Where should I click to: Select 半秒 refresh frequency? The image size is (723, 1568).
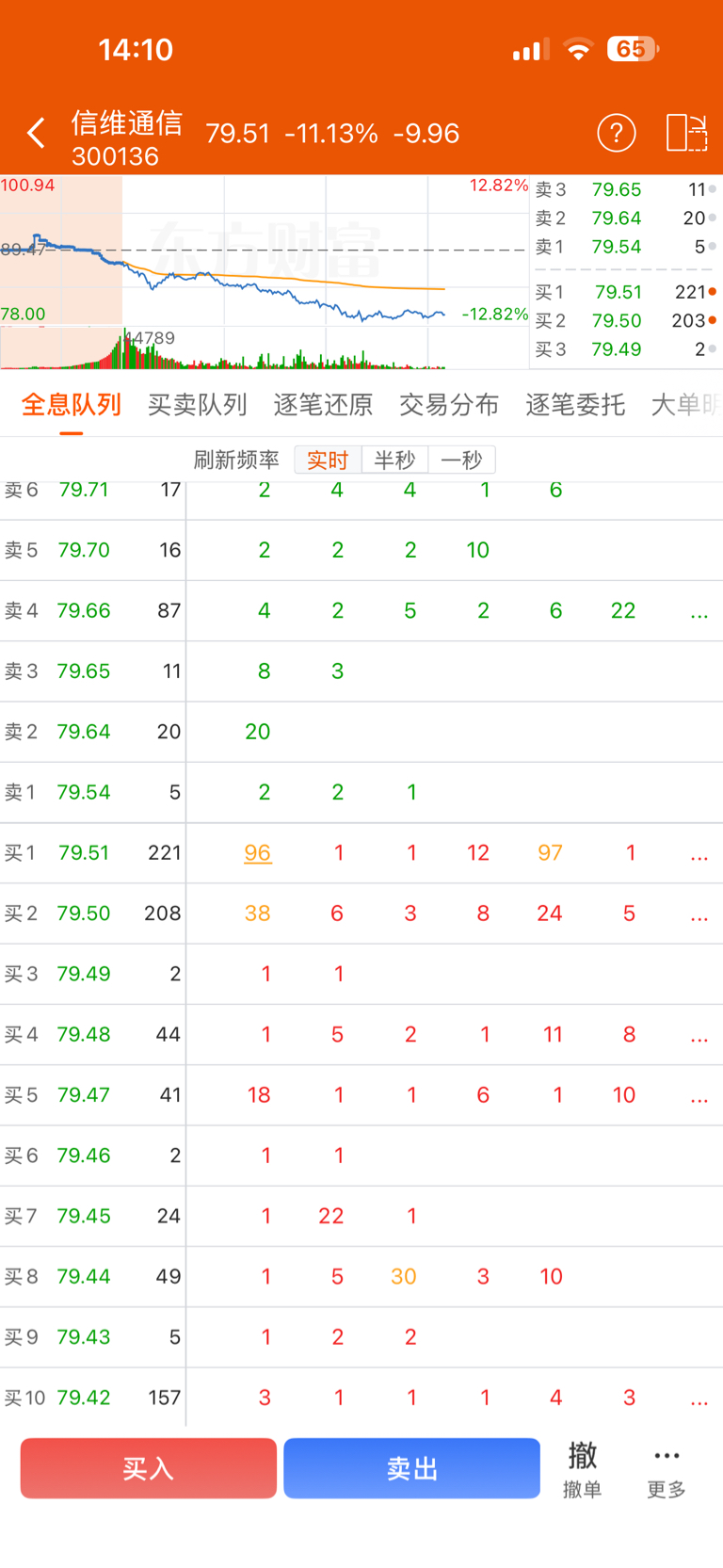(394, 460)
